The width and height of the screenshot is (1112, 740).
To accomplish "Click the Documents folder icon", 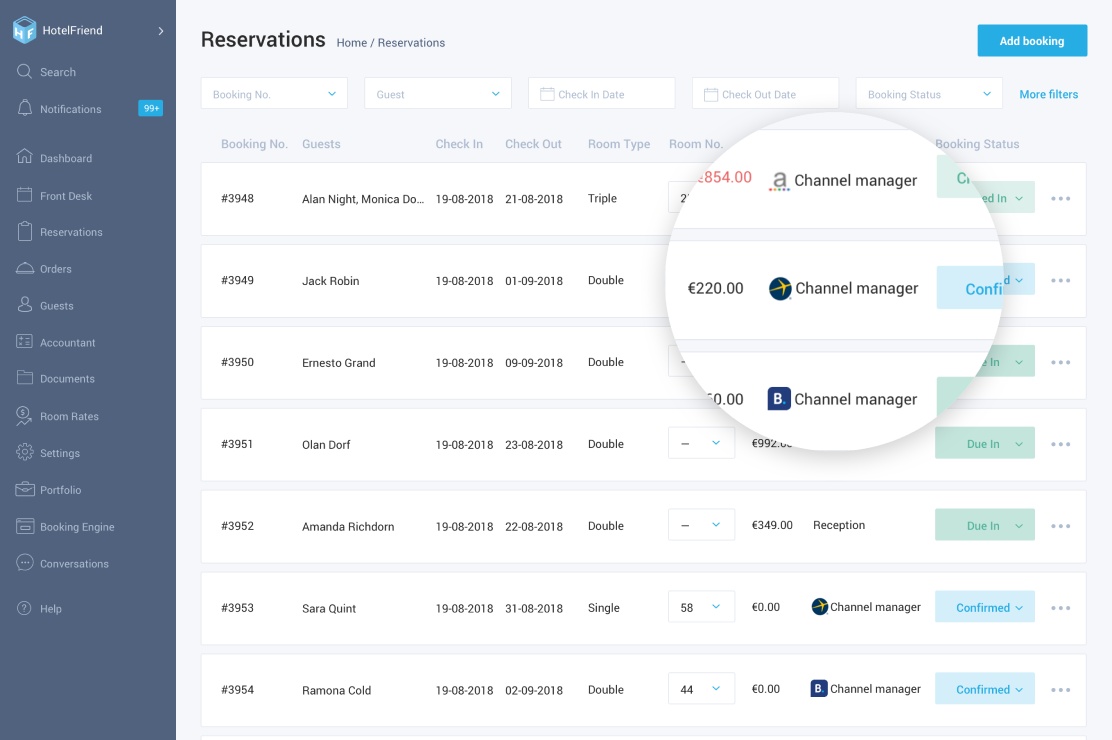I will coord(24,377).
